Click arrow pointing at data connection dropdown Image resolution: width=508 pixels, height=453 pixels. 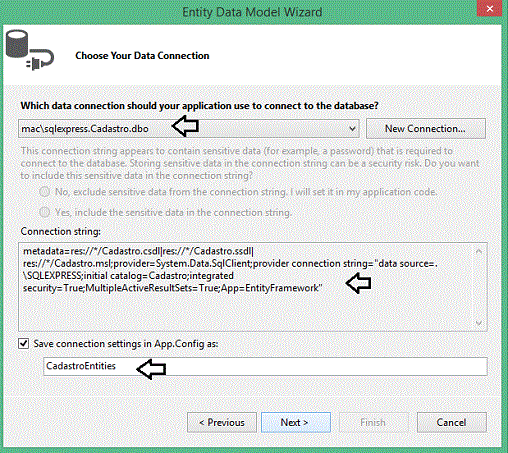point(185,126)
